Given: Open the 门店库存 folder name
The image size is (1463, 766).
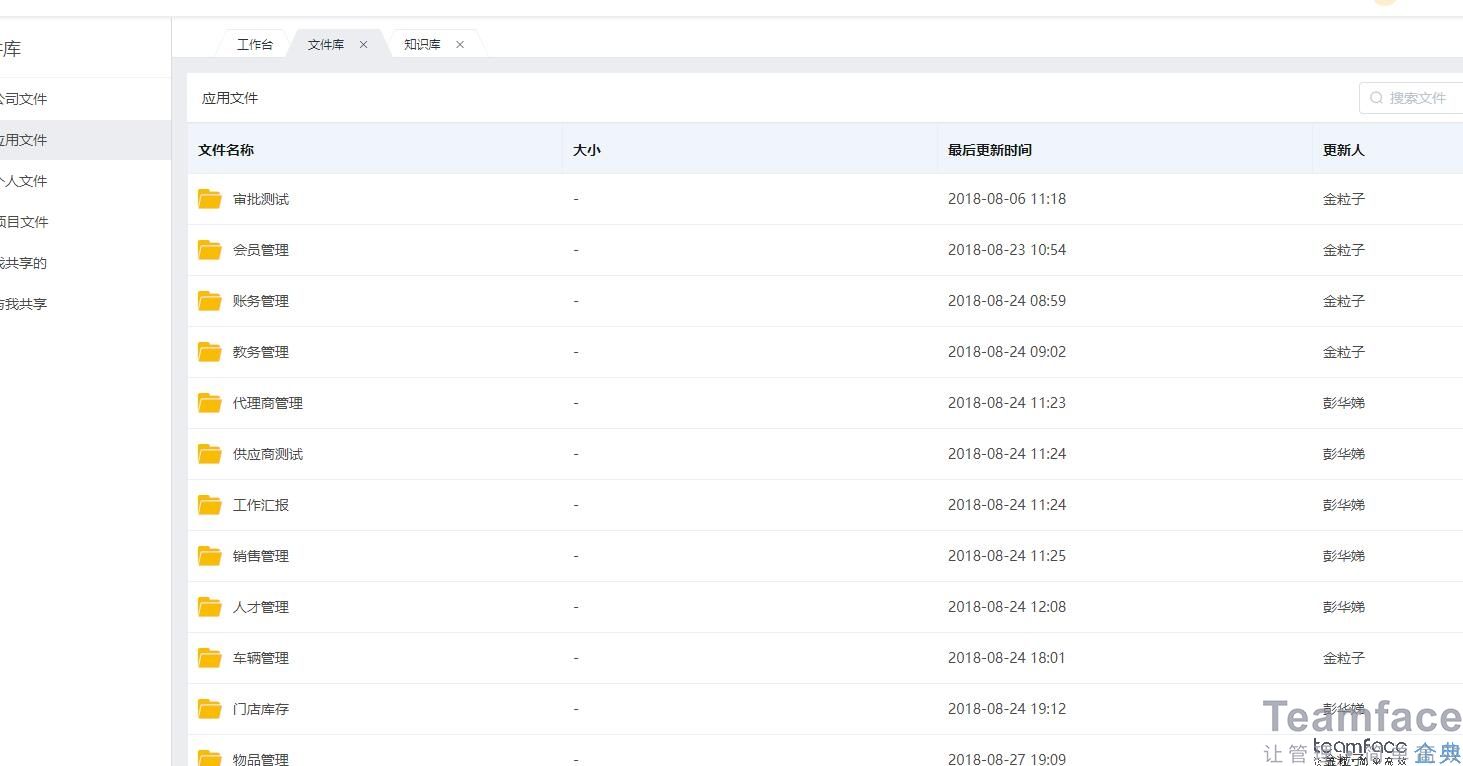Looking at the screenshot, I should (261, 709).
